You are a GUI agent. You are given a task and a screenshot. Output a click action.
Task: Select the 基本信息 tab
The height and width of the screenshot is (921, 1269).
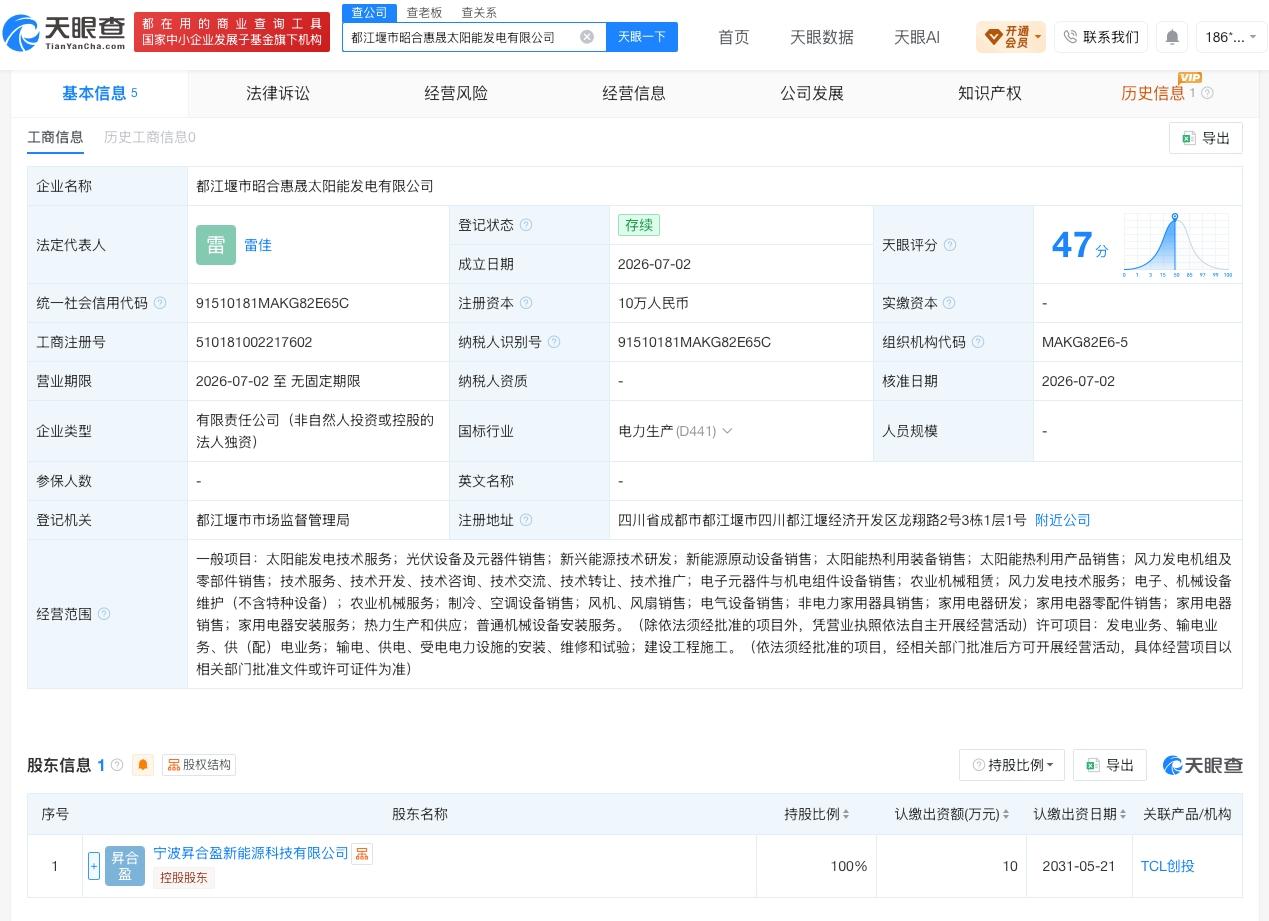[100, 93]
